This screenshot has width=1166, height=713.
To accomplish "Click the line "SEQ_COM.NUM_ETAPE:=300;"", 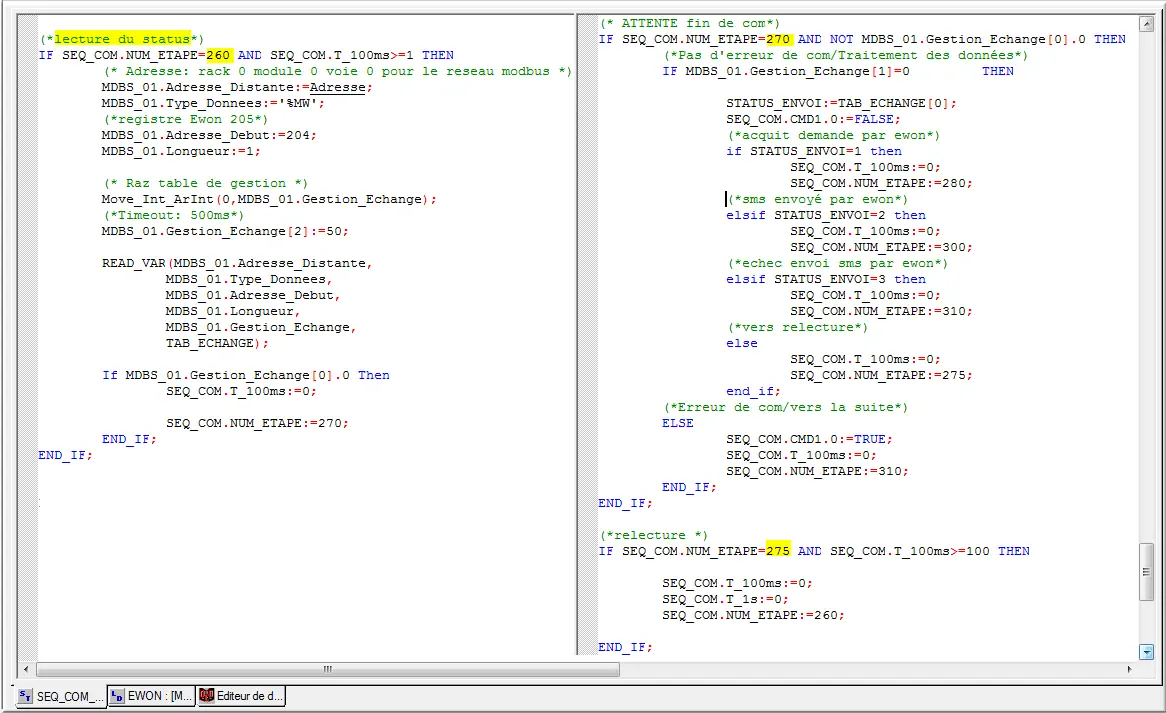I will (x=881, y=247).
